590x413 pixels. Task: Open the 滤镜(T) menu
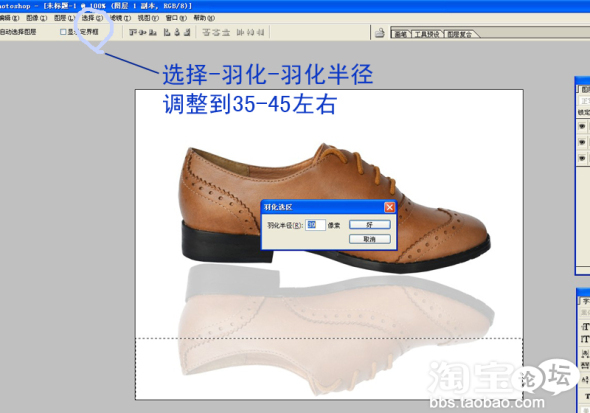120,18
